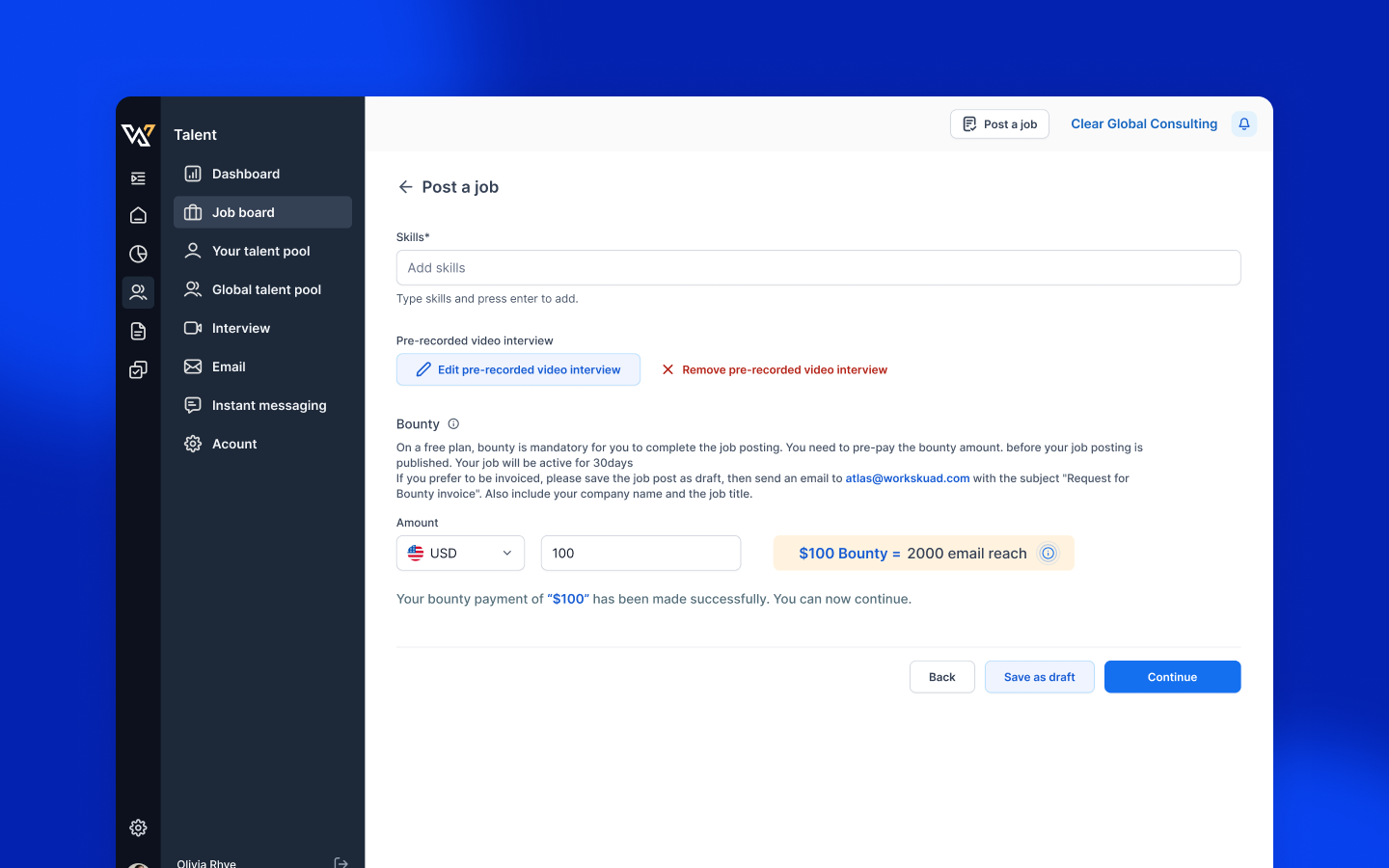Select the Talent people icon in the rail
This screenshot has width=1389, height=868.
[138, 292]
